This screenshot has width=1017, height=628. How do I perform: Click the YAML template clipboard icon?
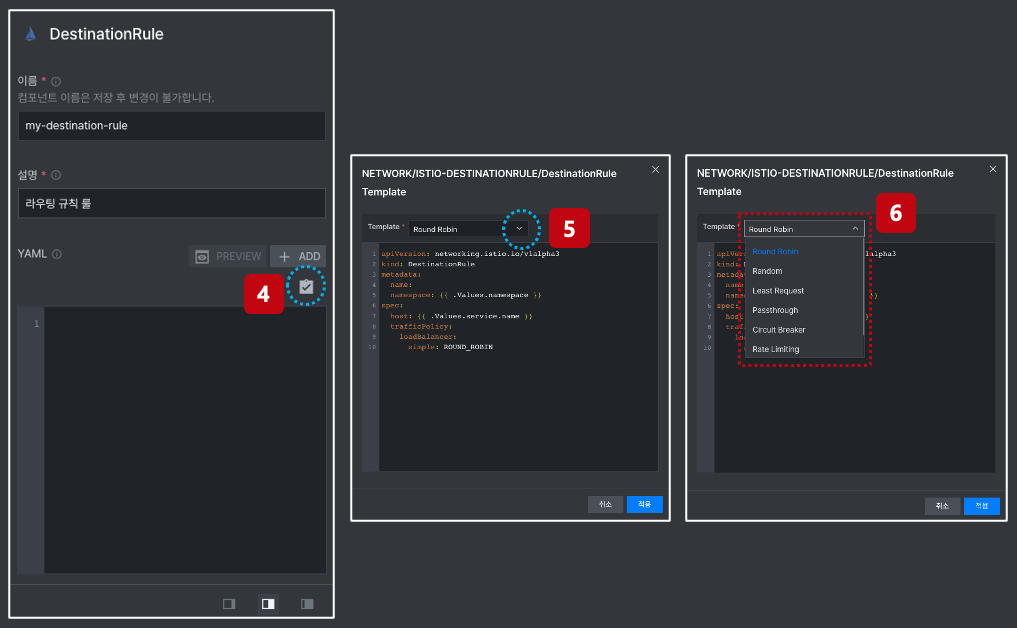click(306, 286)
